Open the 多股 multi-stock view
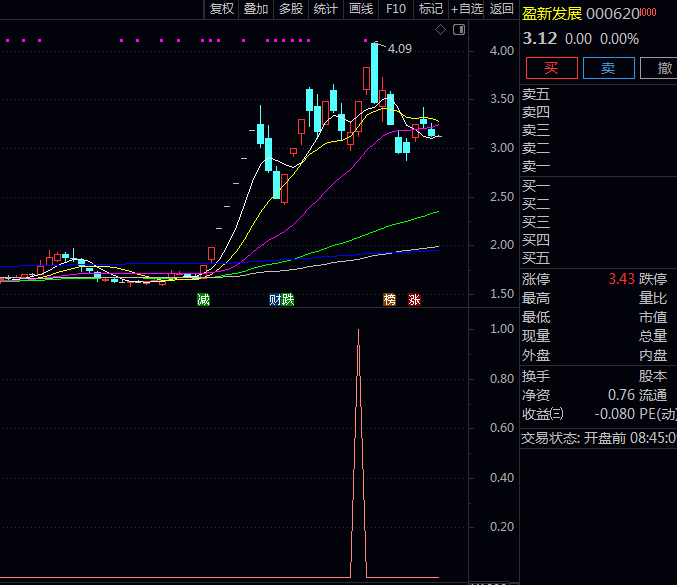The image size is (677, 585). click(291, 9)
